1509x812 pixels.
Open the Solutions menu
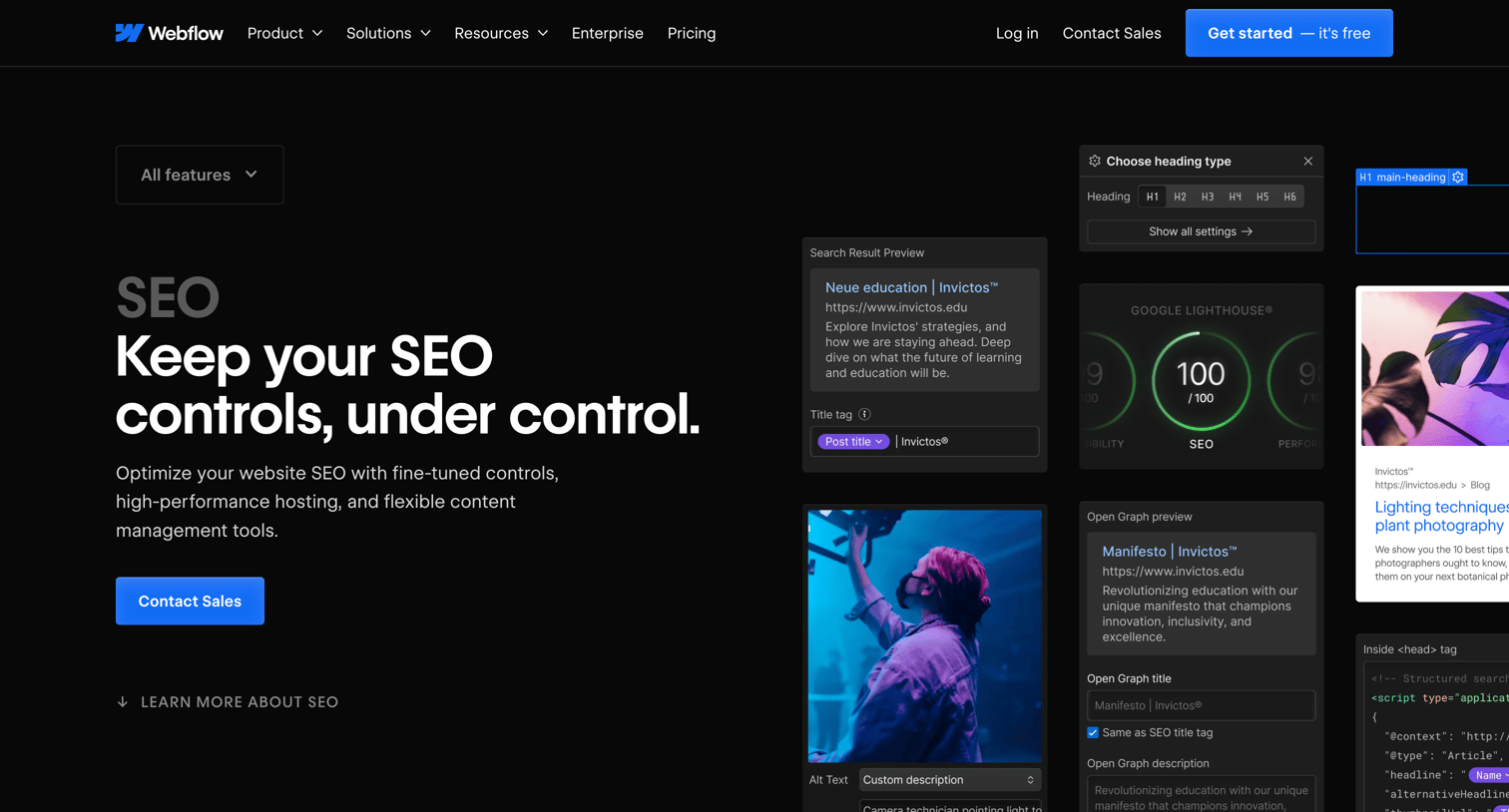coord(388,33)
